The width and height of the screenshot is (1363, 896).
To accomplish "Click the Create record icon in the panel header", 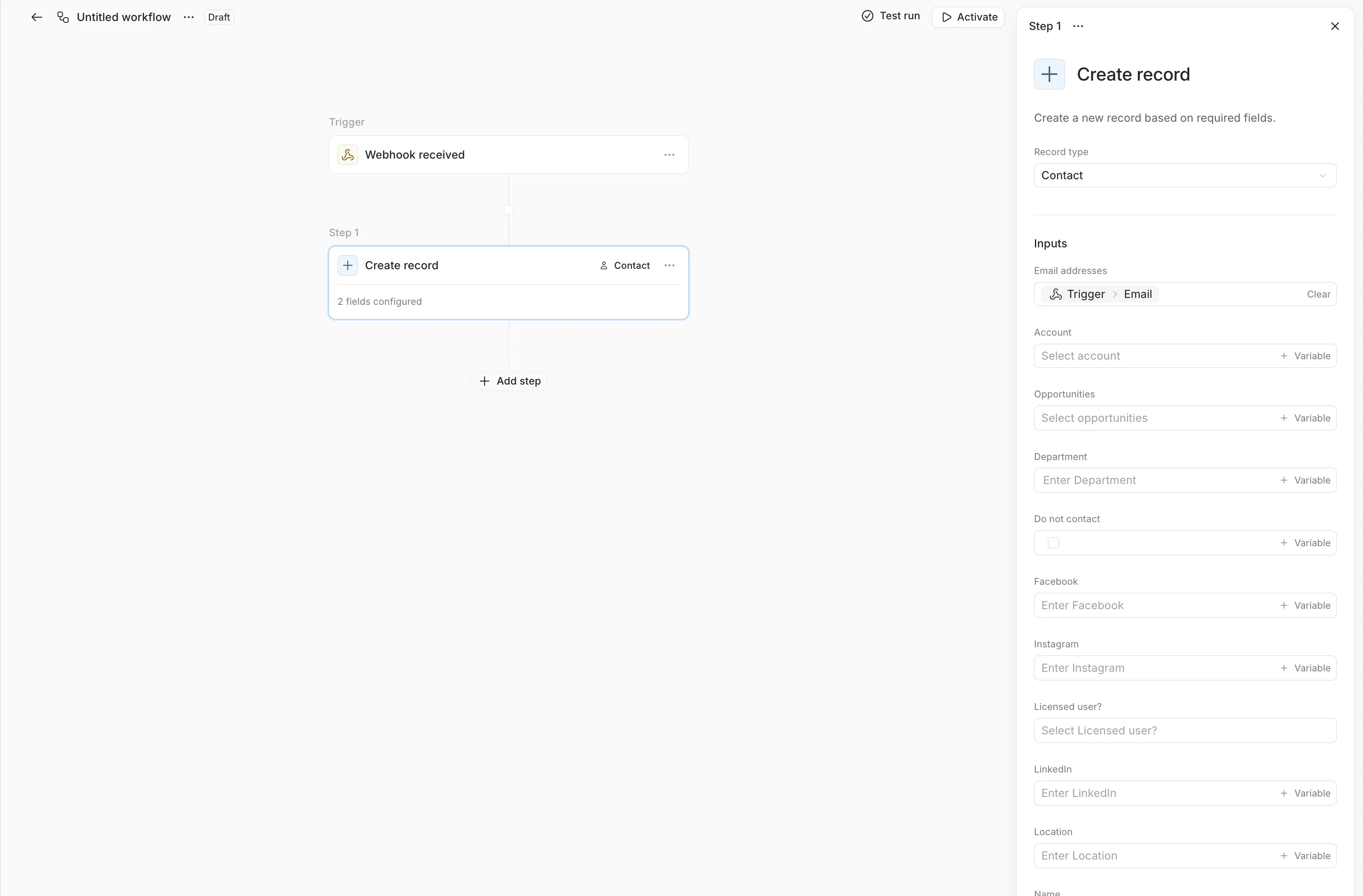I will pos(1049,74).
